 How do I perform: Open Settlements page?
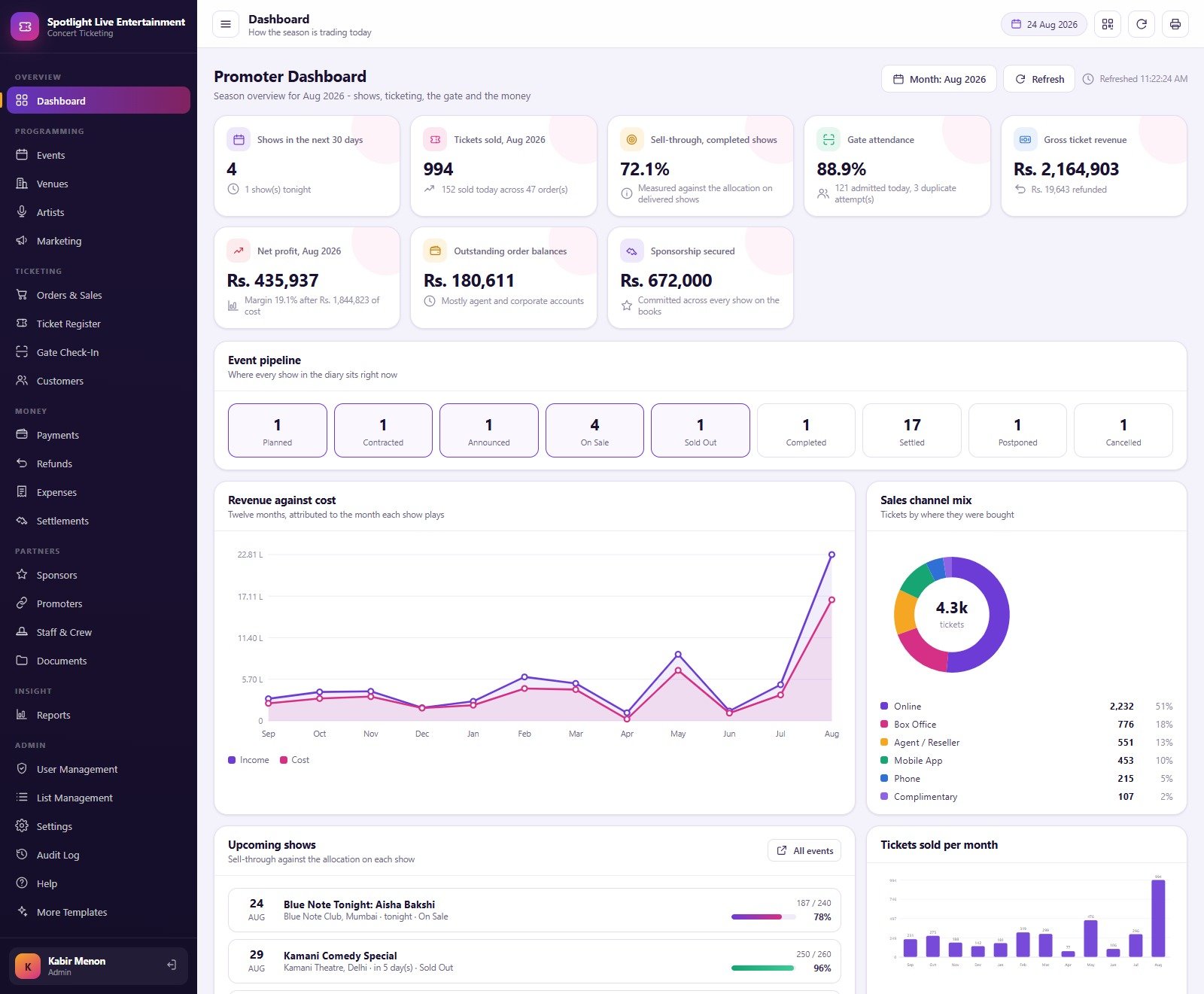[99, 521]
